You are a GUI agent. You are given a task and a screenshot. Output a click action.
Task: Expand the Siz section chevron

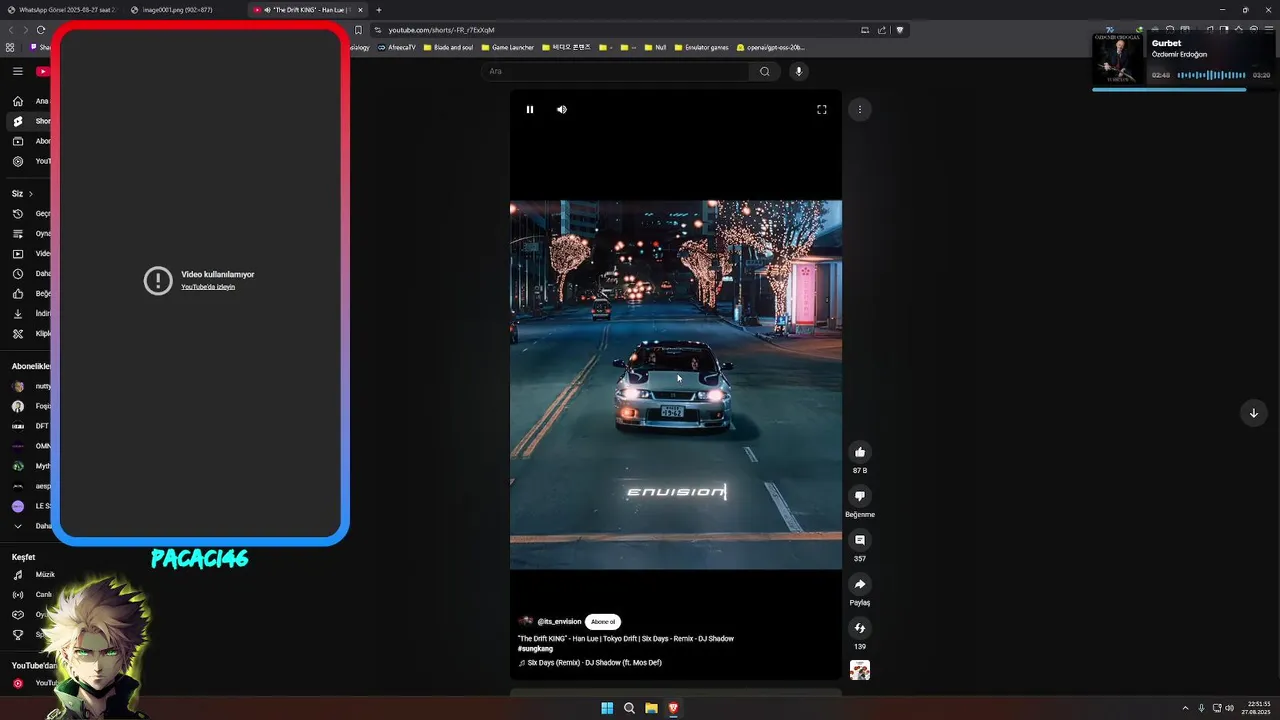point(31,193)
